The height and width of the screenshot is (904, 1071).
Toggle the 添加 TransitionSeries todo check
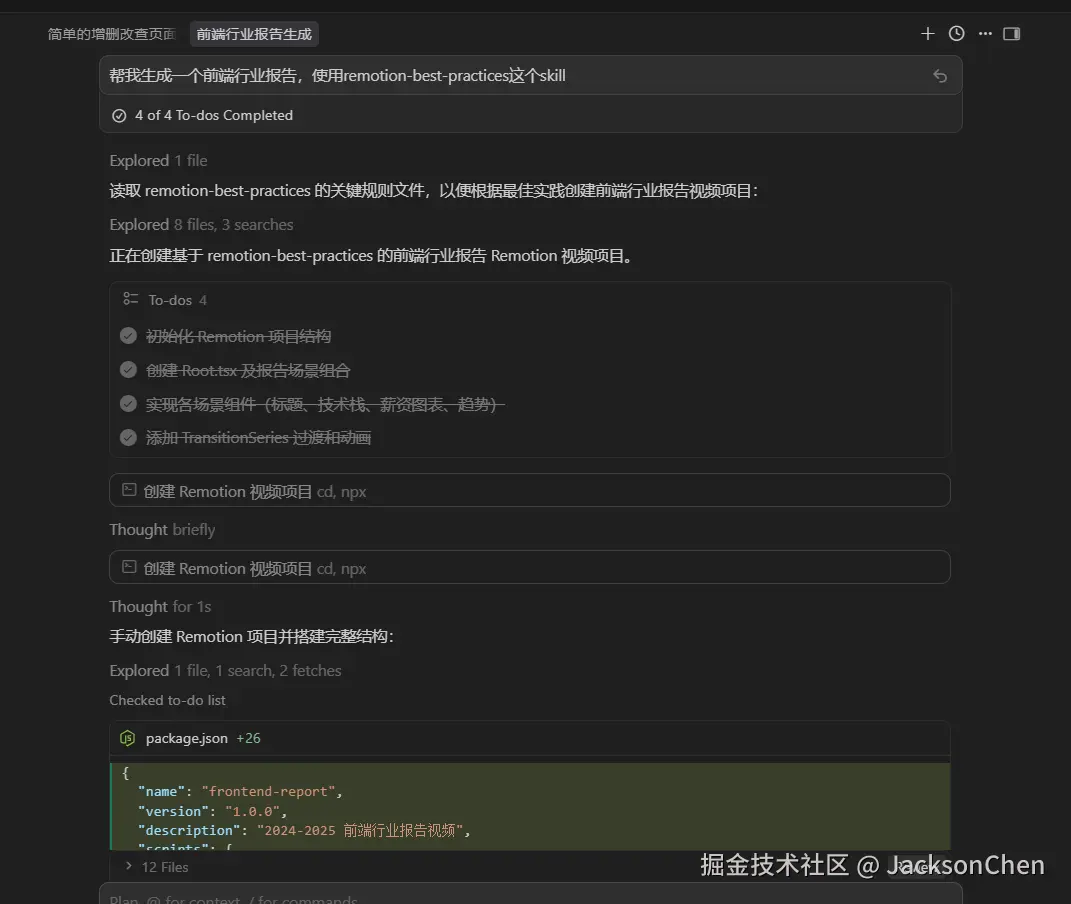[128, 437]
